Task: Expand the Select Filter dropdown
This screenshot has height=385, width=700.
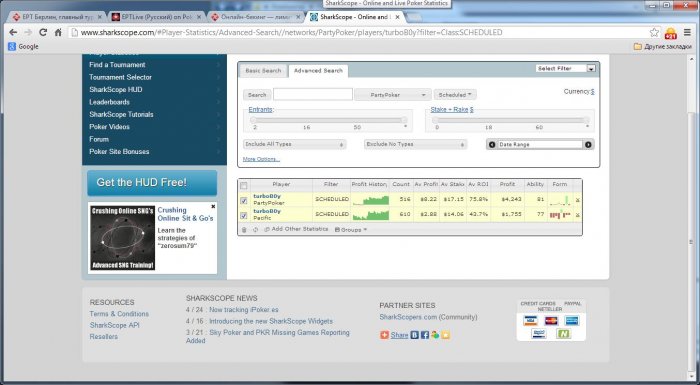Action: pyautogui.click(x=566, y=68)
